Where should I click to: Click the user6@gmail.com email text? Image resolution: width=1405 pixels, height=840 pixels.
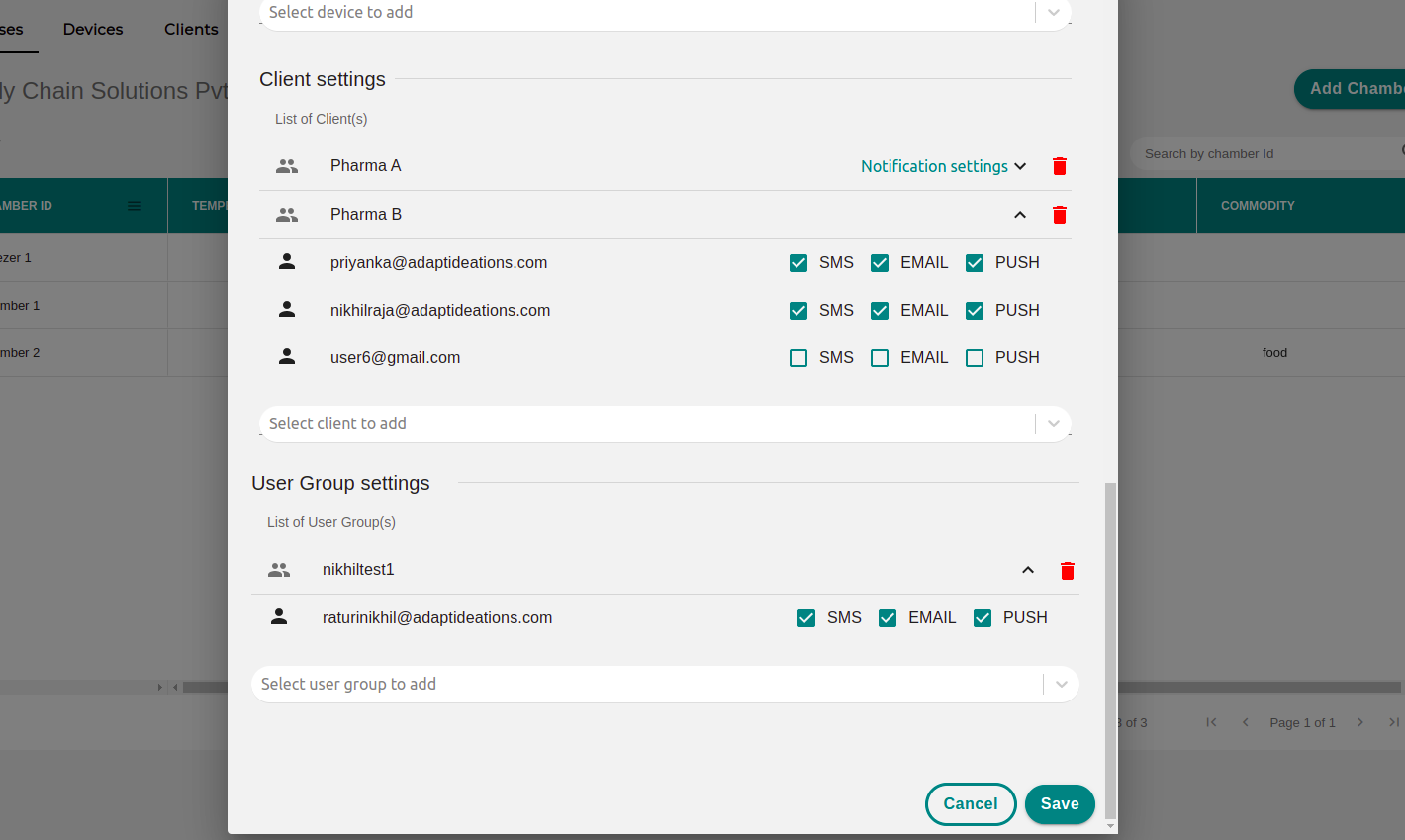coord(396,358)
